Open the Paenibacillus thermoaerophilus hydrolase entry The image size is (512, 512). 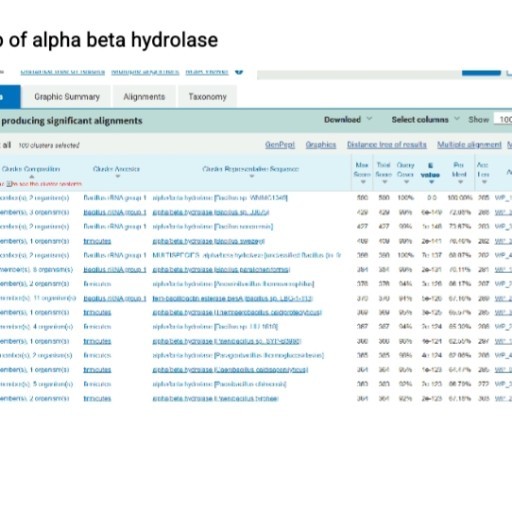pyautogui.click(x=233, y=284)
